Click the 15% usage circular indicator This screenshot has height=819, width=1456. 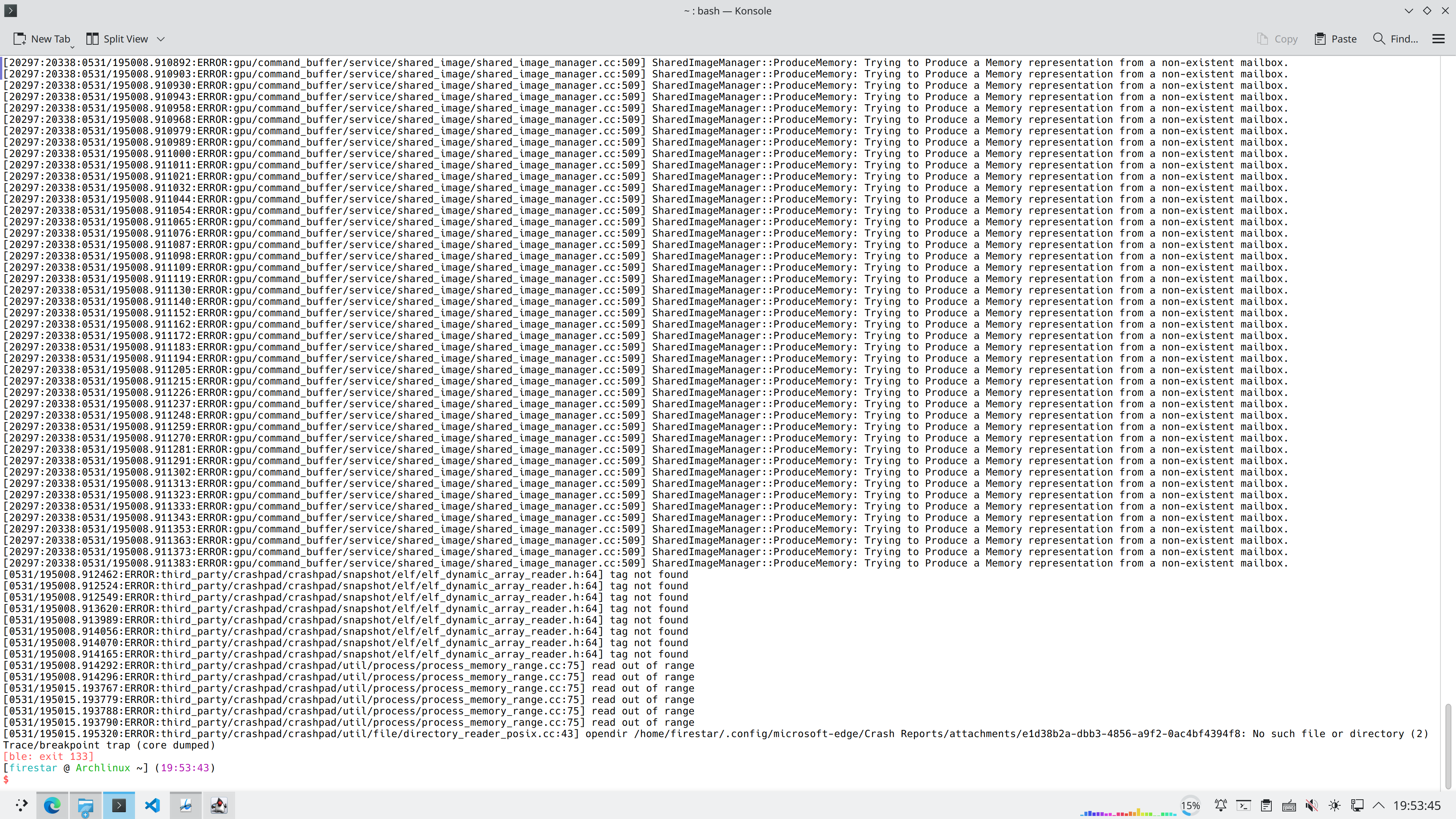coord(1190,805)
